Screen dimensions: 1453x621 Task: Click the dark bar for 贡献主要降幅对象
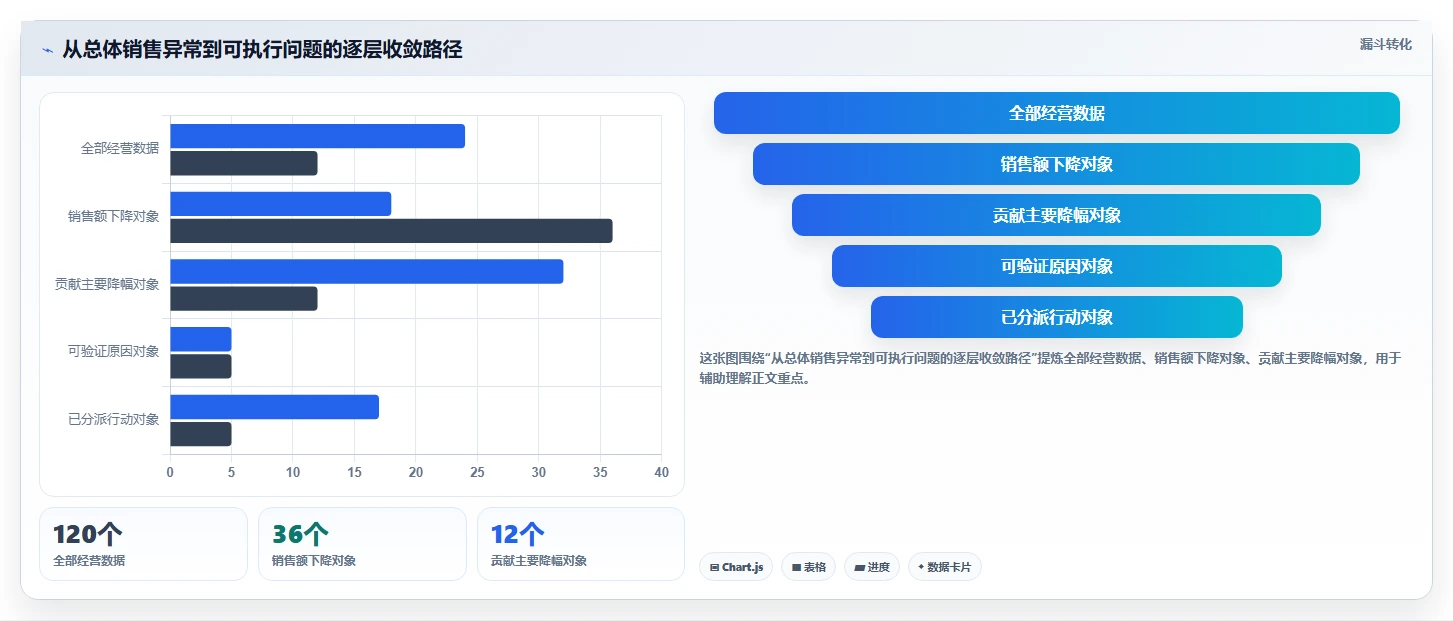coord(244,299)
